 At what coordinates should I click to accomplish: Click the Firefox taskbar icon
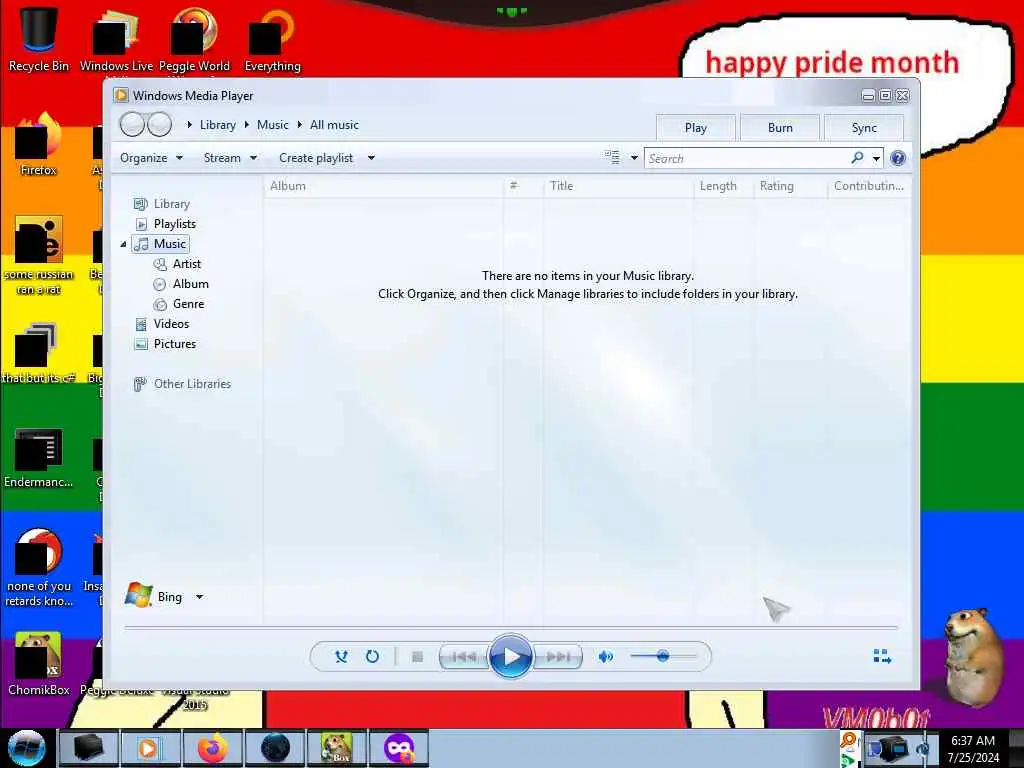click(212, 748)
